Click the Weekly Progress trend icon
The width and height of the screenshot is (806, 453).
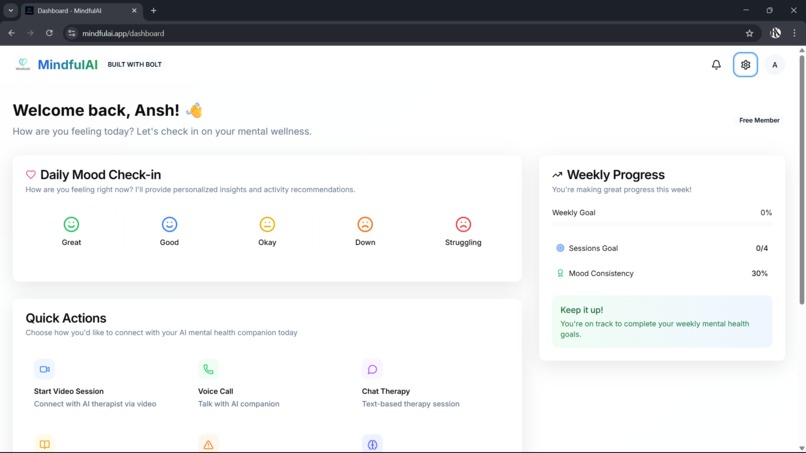point(557,175)
